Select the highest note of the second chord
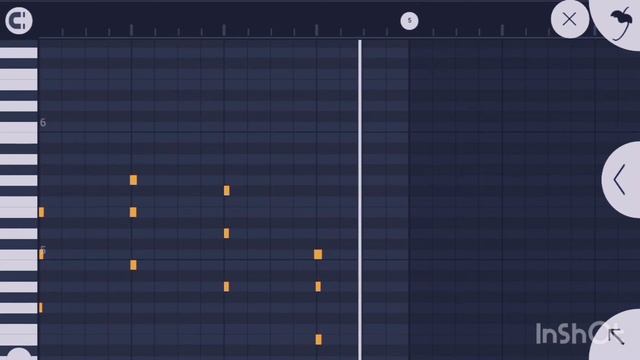The image size is (640, 360). pyautogui.click(x=133, y=180)
